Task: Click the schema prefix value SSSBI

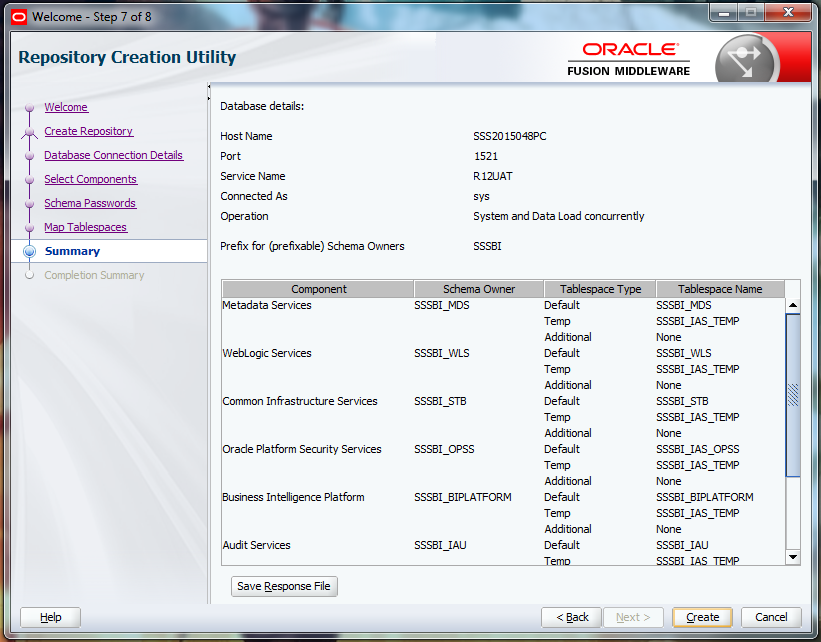Action: click(487, 246)
